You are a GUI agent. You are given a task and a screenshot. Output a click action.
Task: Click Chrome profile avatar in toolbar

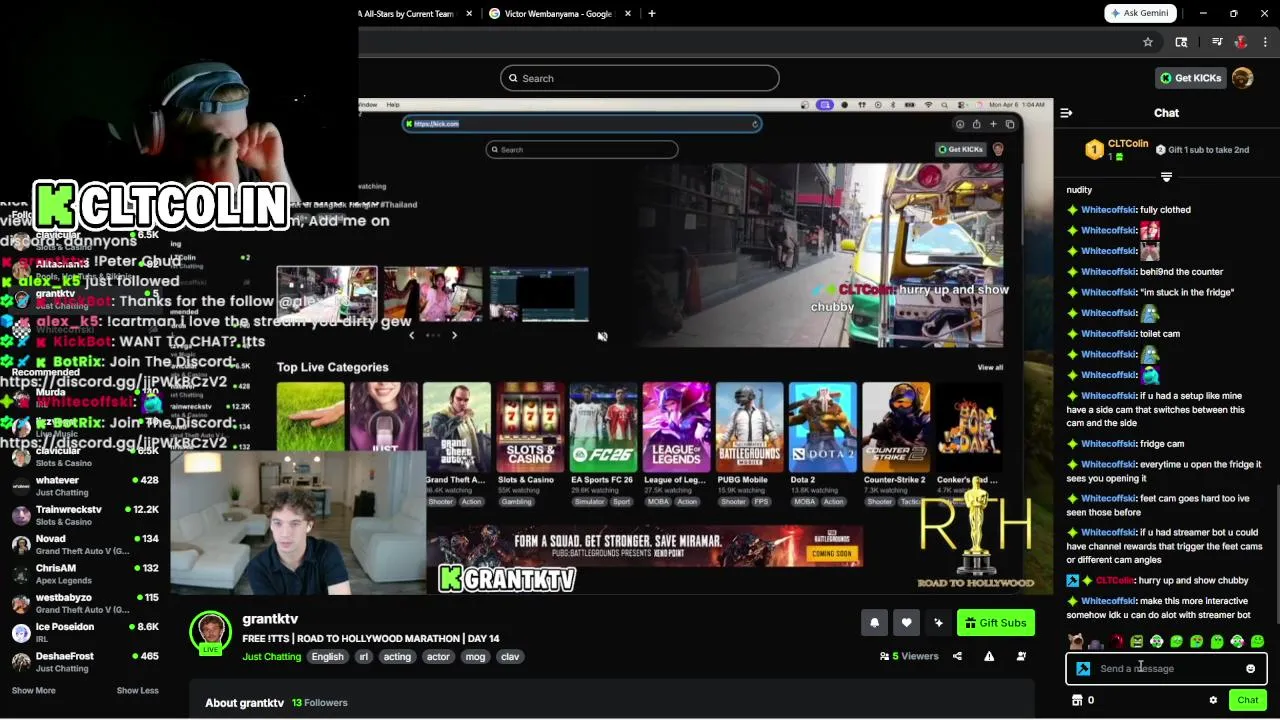pyautogui.click(x=1241, y=42)
